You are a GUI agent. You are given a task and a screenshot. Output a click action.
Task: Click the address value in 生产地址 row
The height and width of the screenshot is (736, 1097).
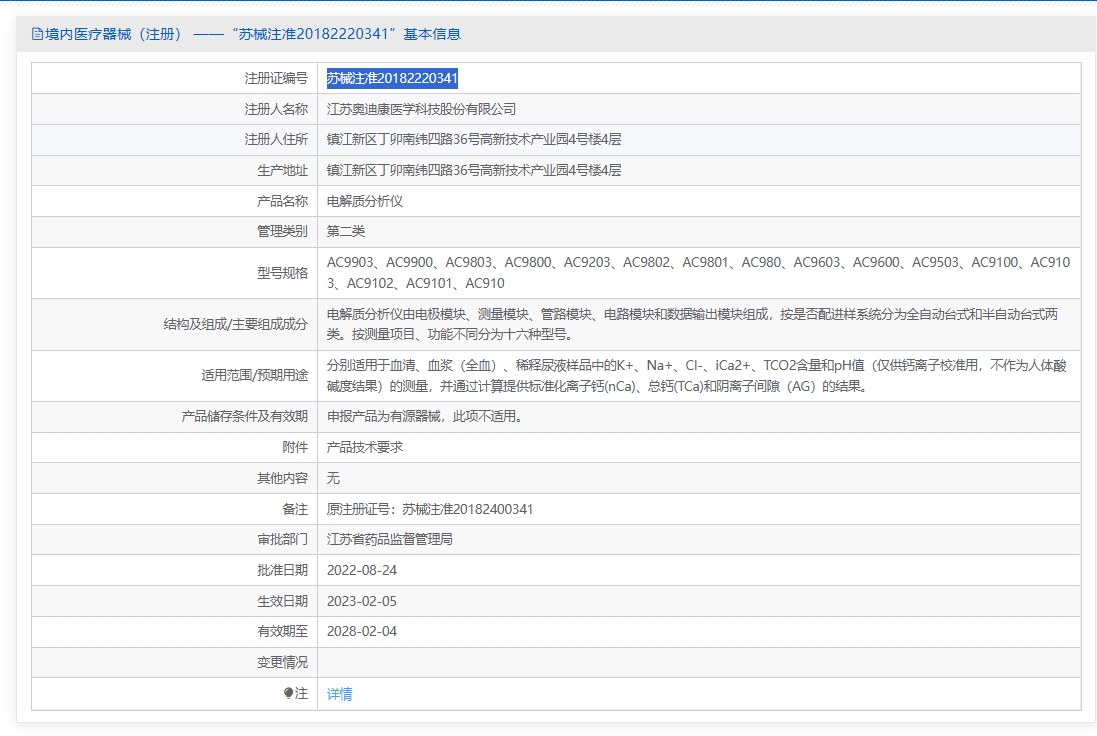click(474, 170)
